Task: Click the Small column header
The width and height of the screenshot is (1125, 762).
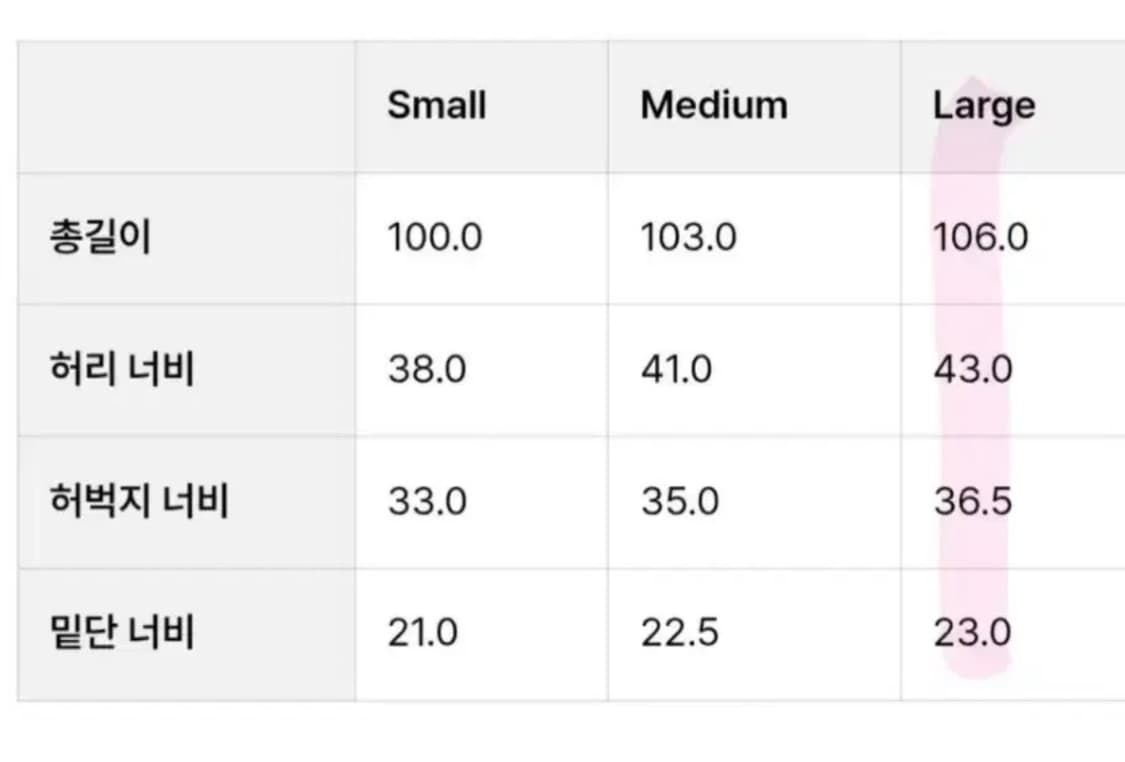Action: 437,105
